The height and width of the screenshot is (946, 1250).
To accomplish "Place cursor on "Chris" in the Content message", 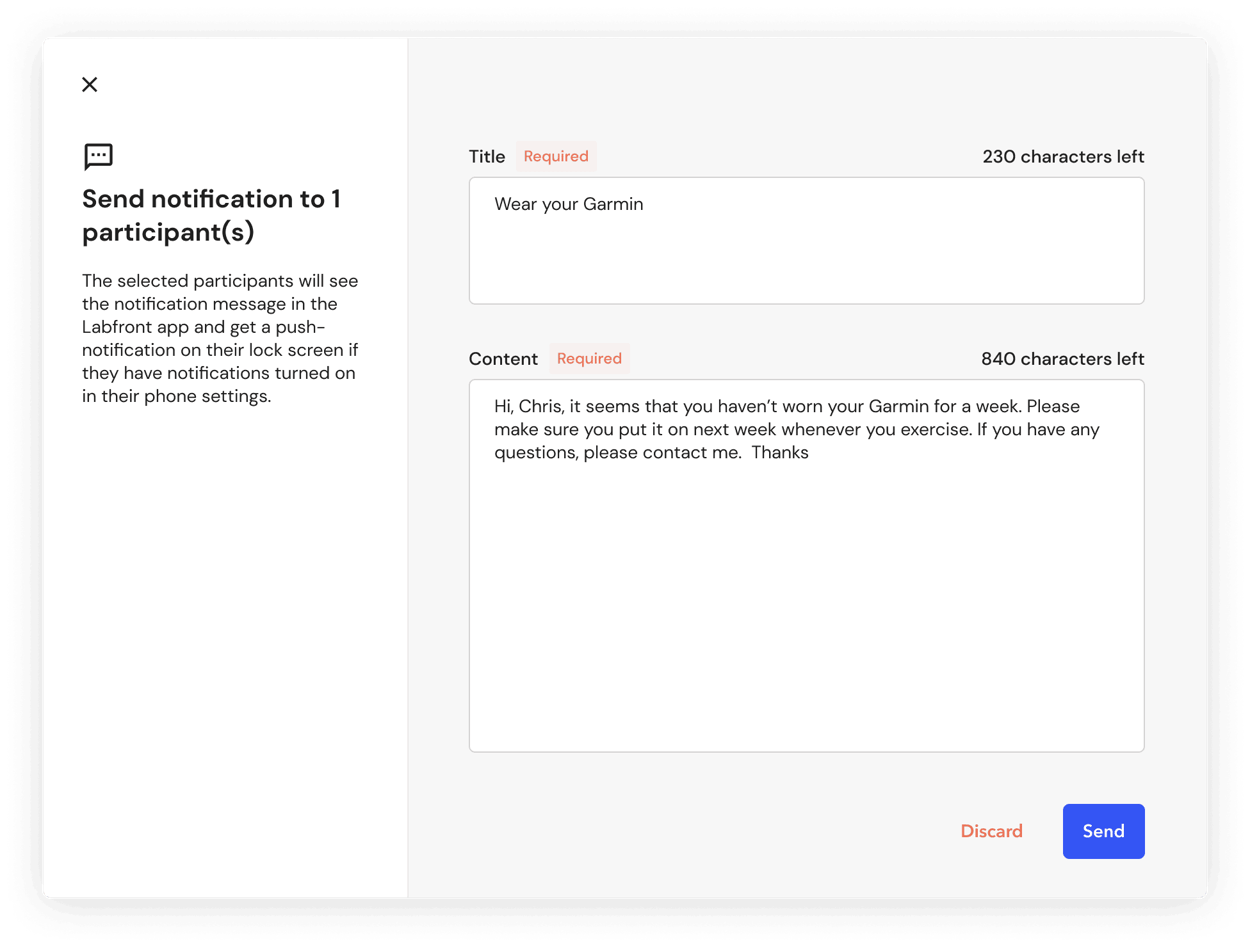I will [540, 407].
